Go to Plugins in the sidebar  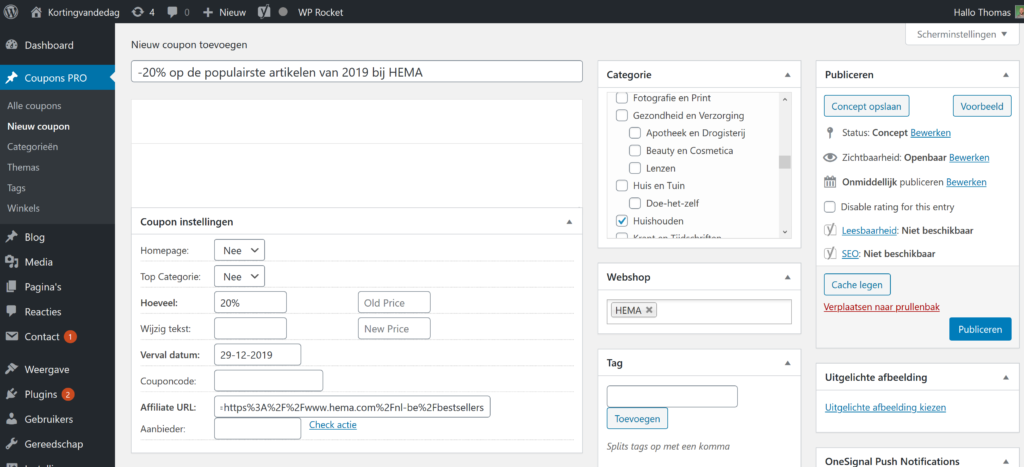click(x=41, y=394)
